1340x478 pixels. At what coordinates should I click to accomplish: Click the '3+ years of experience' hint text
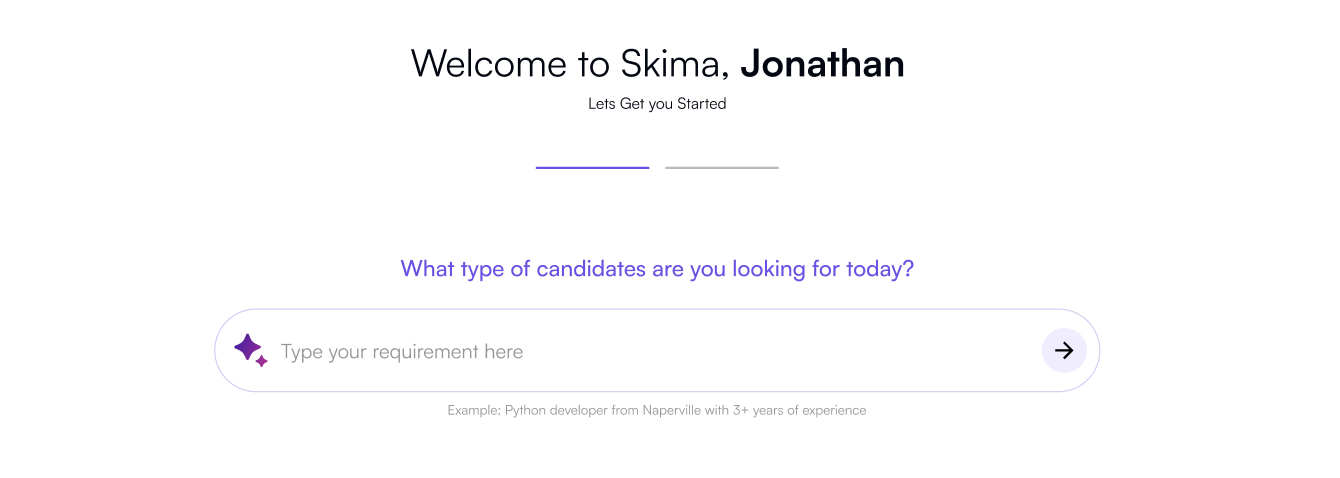[797, 410]
